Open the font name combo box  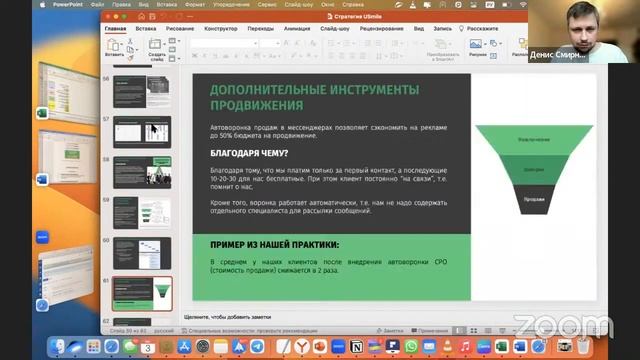coord(224,43)
